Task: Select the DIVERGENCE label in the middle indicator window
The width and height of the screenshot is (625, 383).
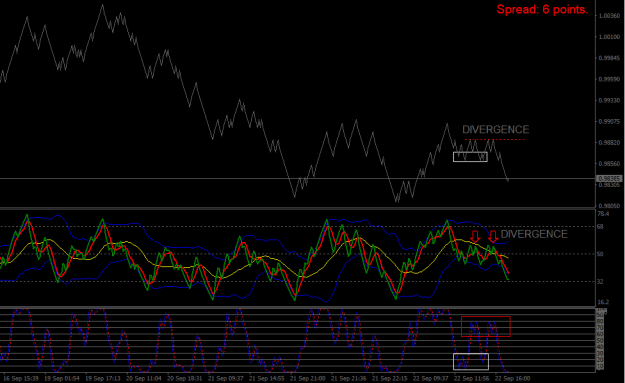Action: tap(534, 234)
